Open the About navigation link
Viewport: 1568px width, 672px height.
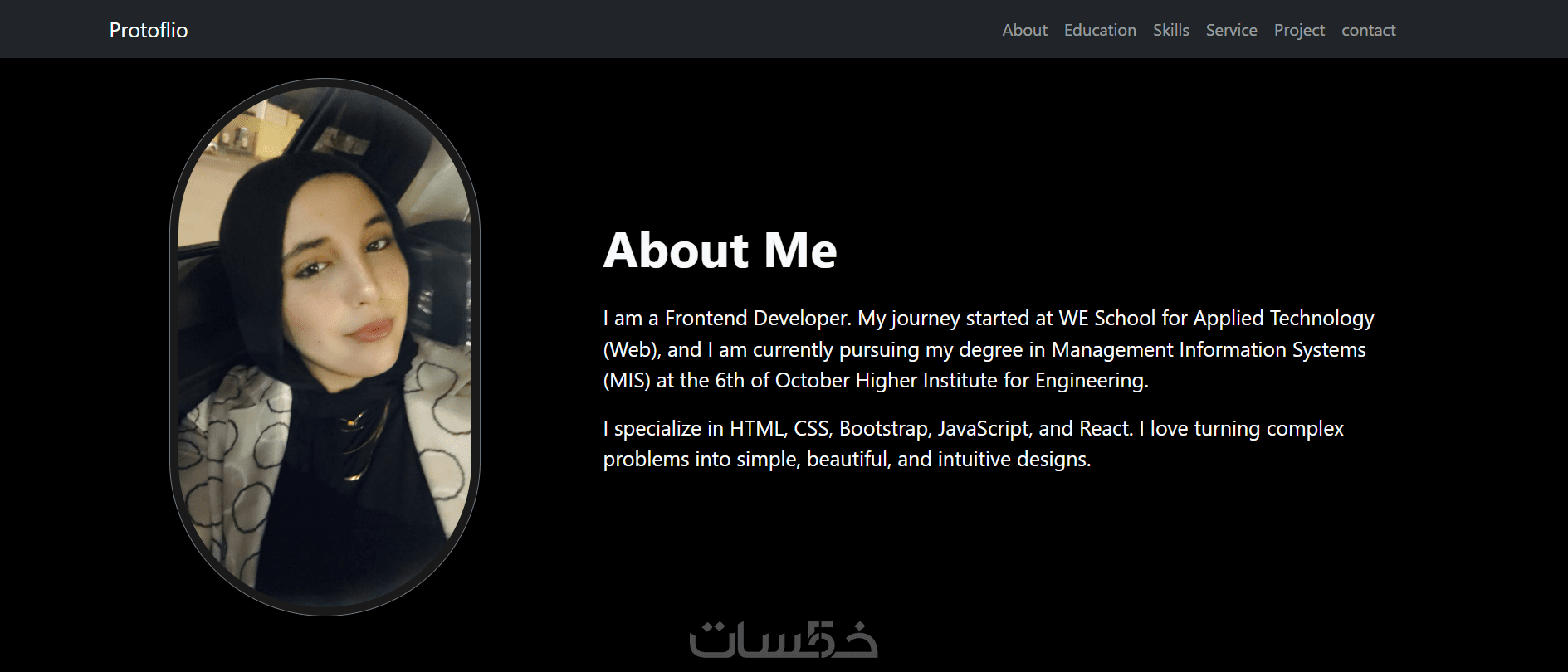(1024, 30)
